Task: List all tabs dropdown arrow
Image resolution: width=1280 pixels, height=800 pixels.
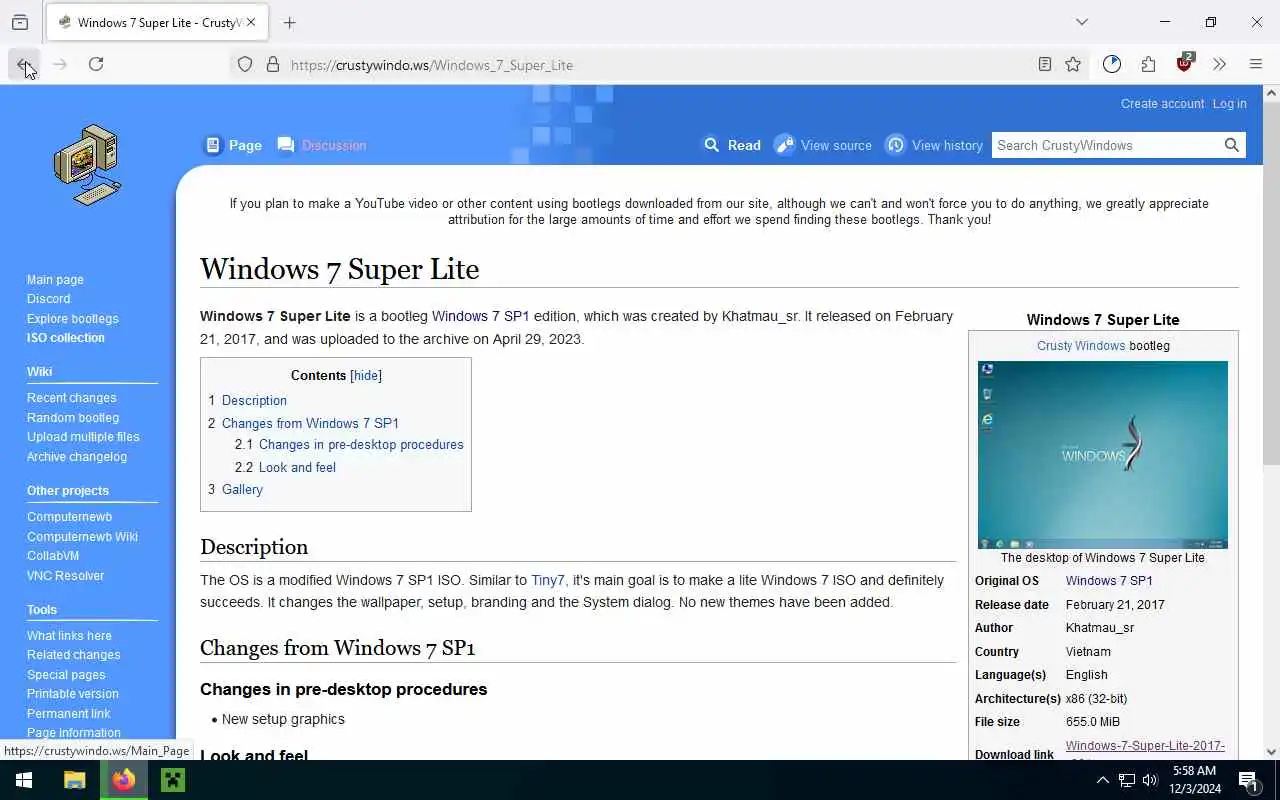Action: point(1082,22)
